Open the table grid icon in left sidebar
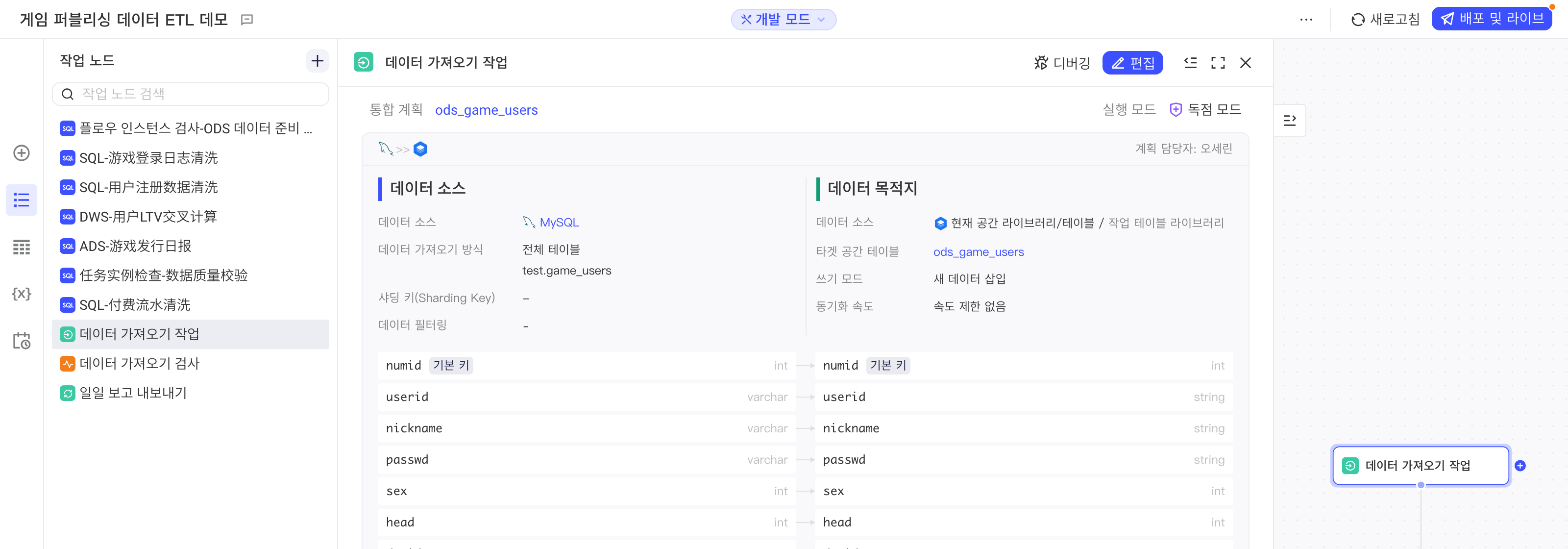The height and width of the screenshot is (549, 1568). 22,247
